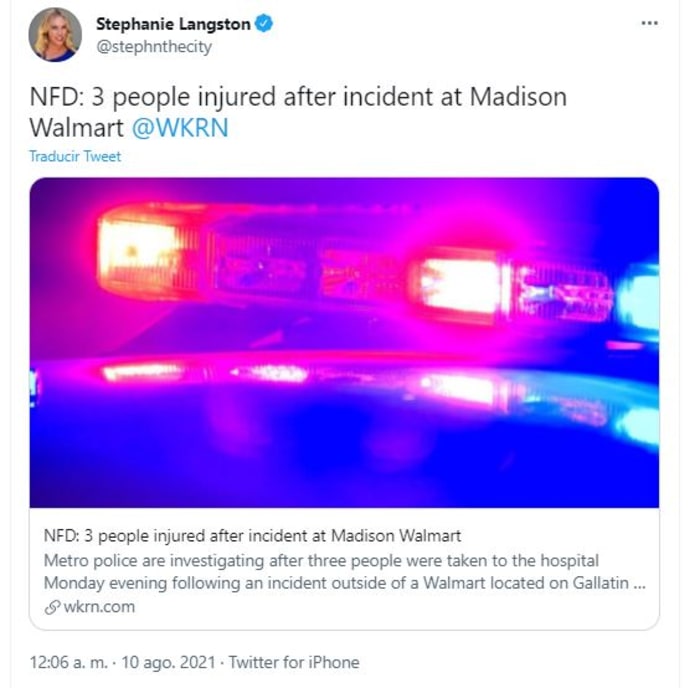Open the Metro police card description text
This screenshot has width=700, height=688.
[x=345, y=571]
